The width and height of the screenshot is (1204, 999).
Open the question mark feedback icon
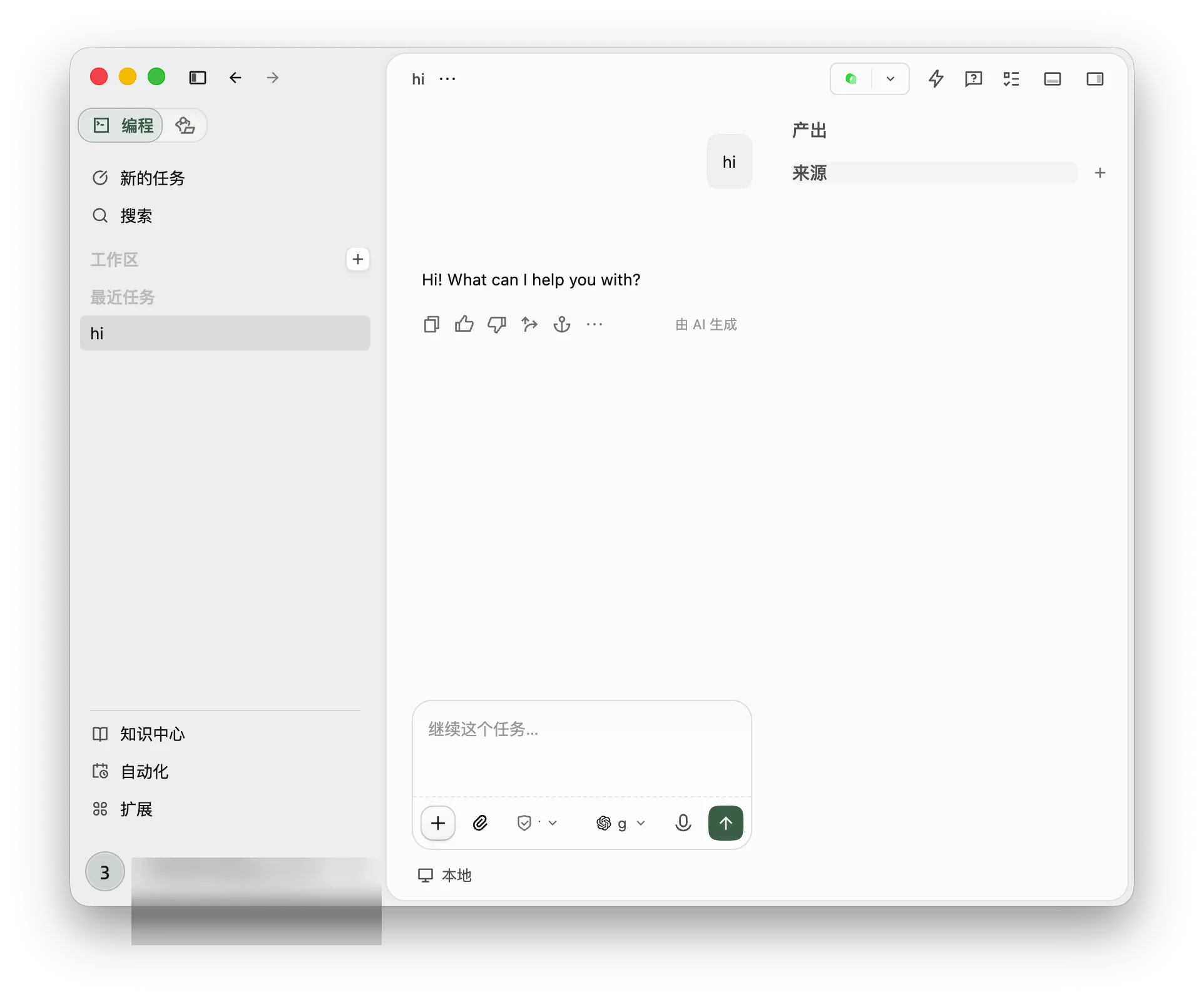pyautogui.click(x=974, y=79)
